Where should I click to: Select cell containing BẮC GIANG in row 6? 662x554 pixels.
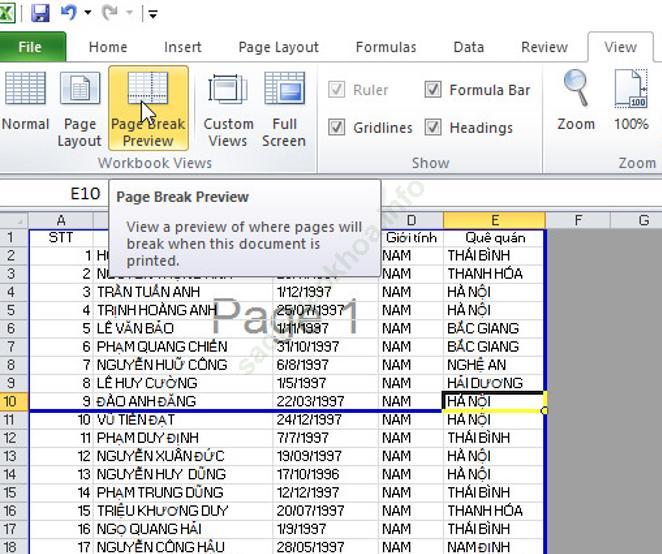point(494,328)
